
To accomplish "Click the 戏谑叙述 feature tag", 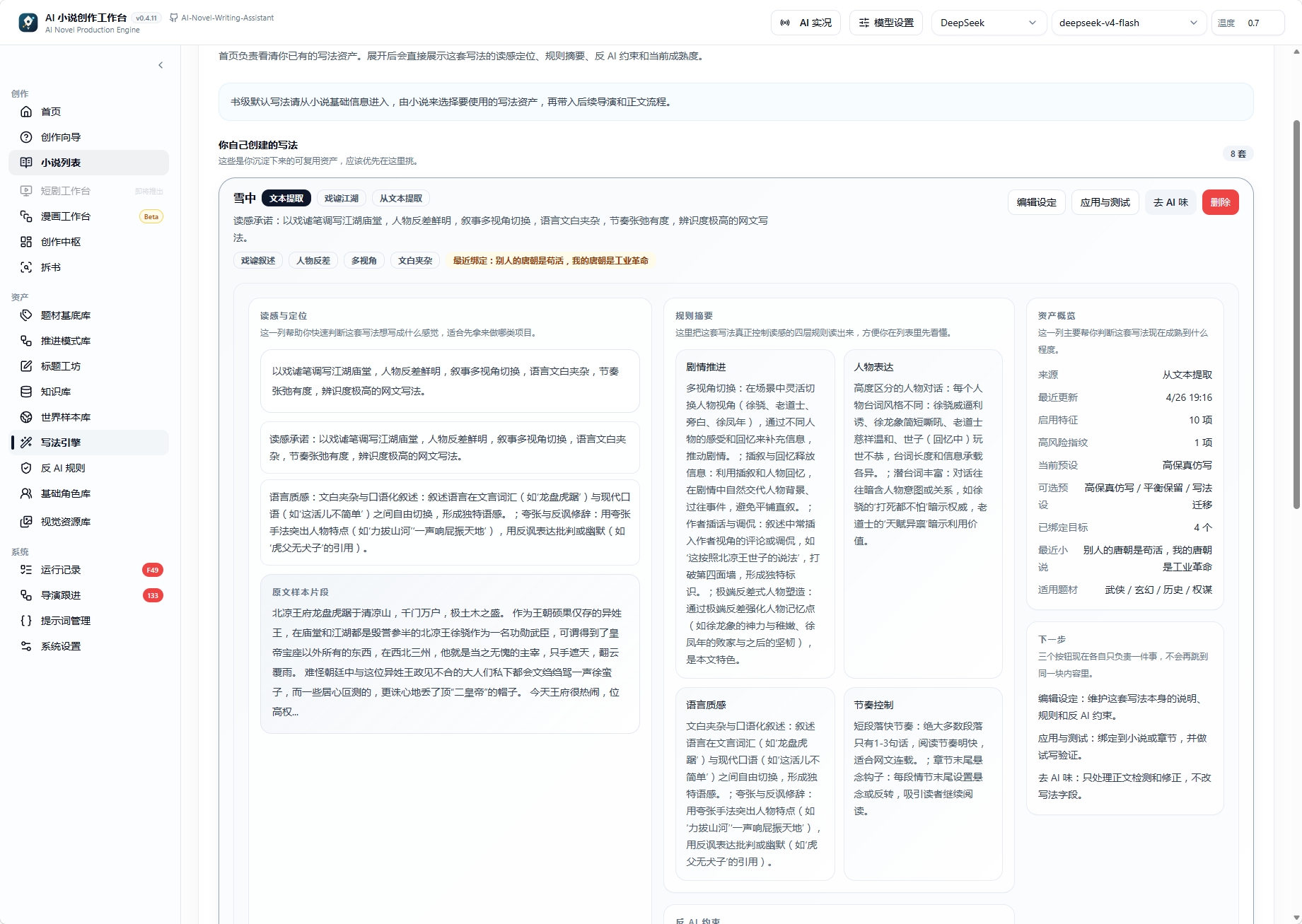I will [x=258, y=261].
